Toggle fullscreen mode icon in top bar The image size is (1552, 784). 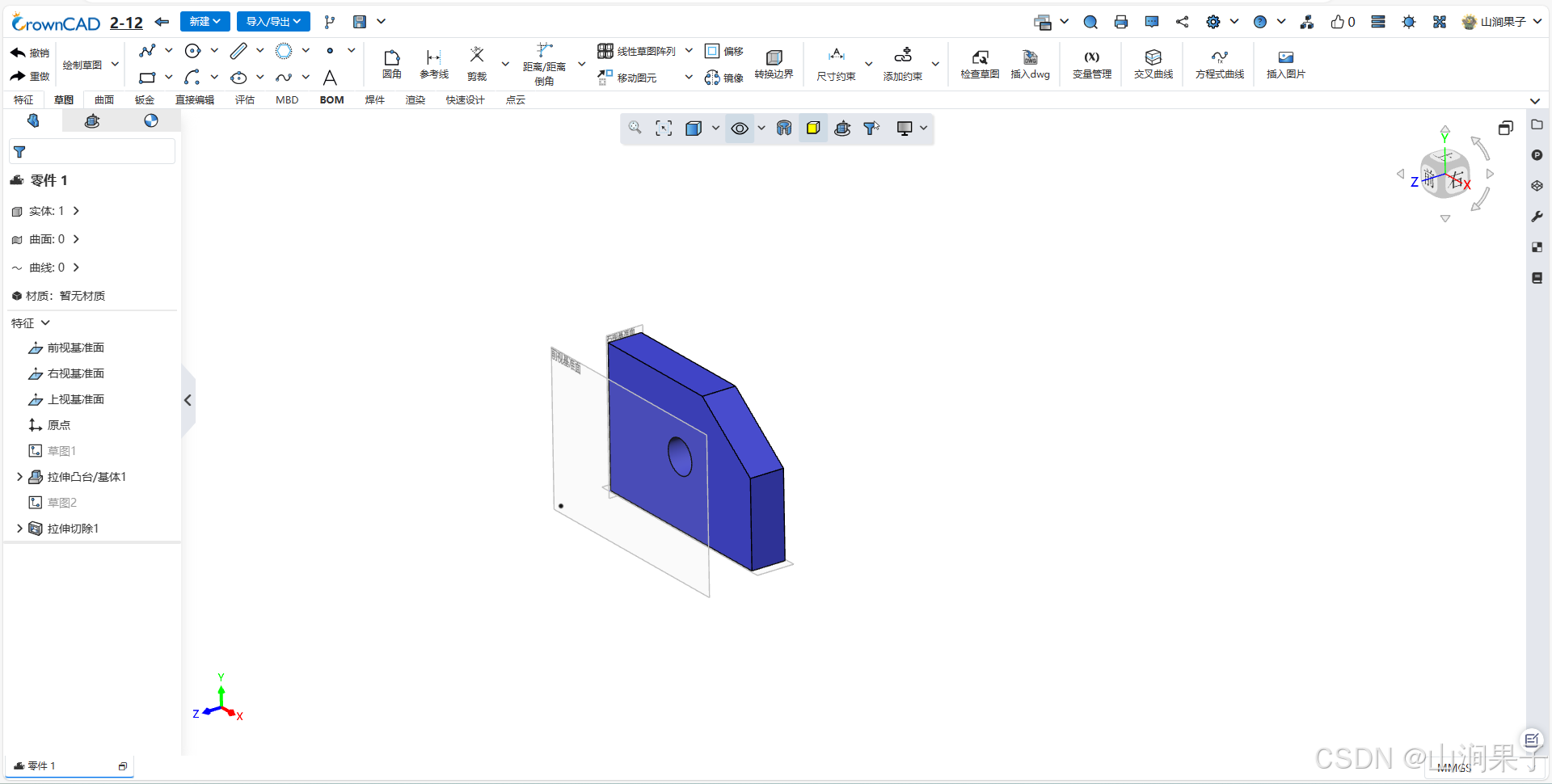click(1440, 22)
